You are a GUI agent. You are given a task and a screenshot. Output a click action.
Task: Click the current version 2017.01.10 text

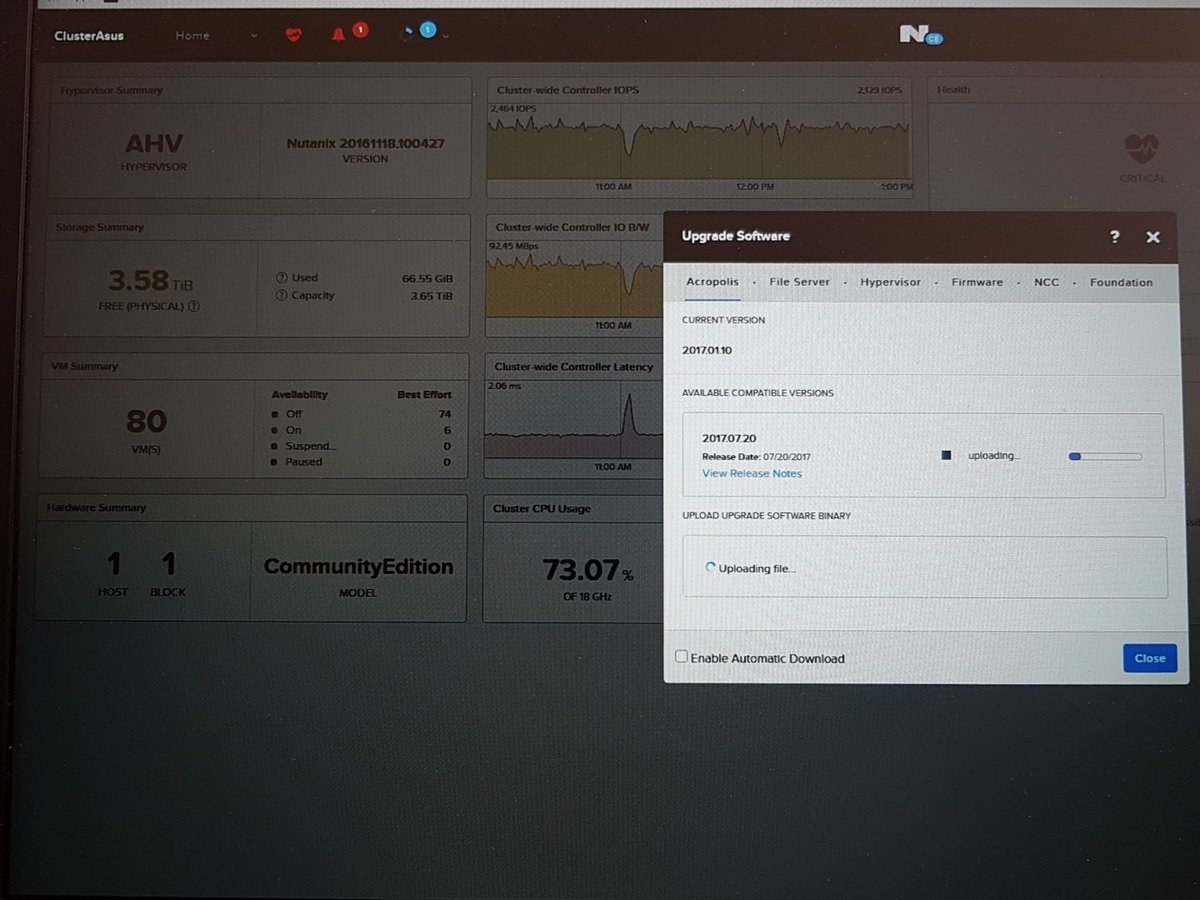click(707, 350)
